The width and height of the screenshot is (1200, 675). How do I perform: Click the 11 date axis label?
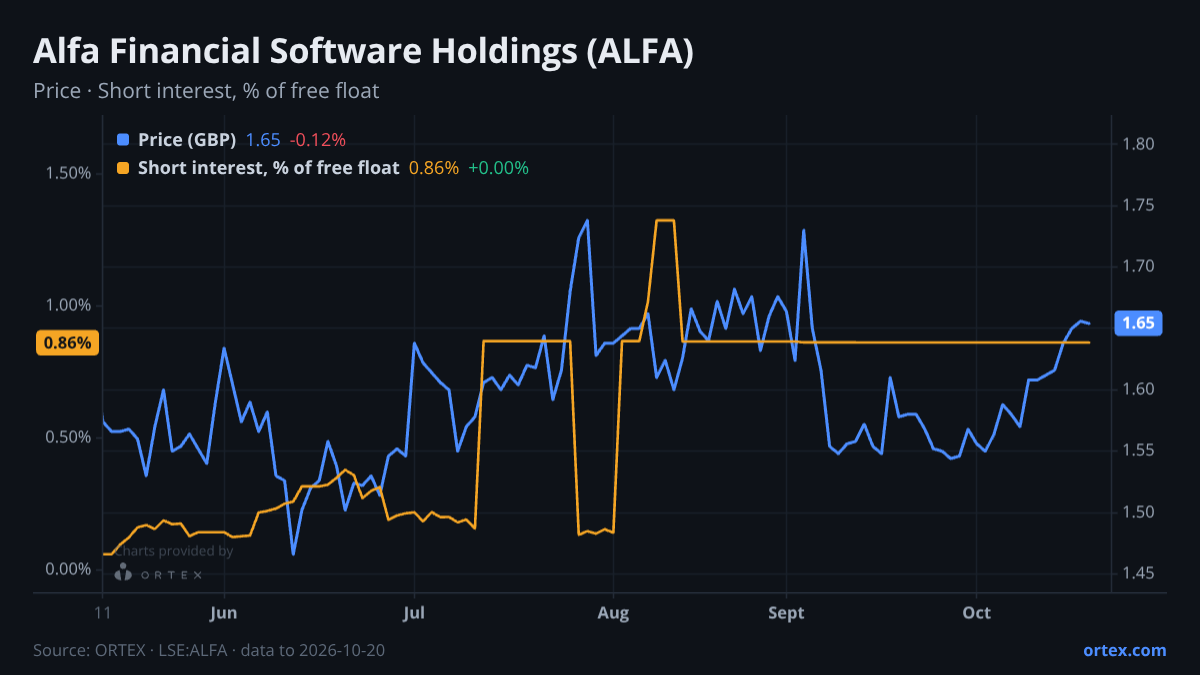(103, 612)
